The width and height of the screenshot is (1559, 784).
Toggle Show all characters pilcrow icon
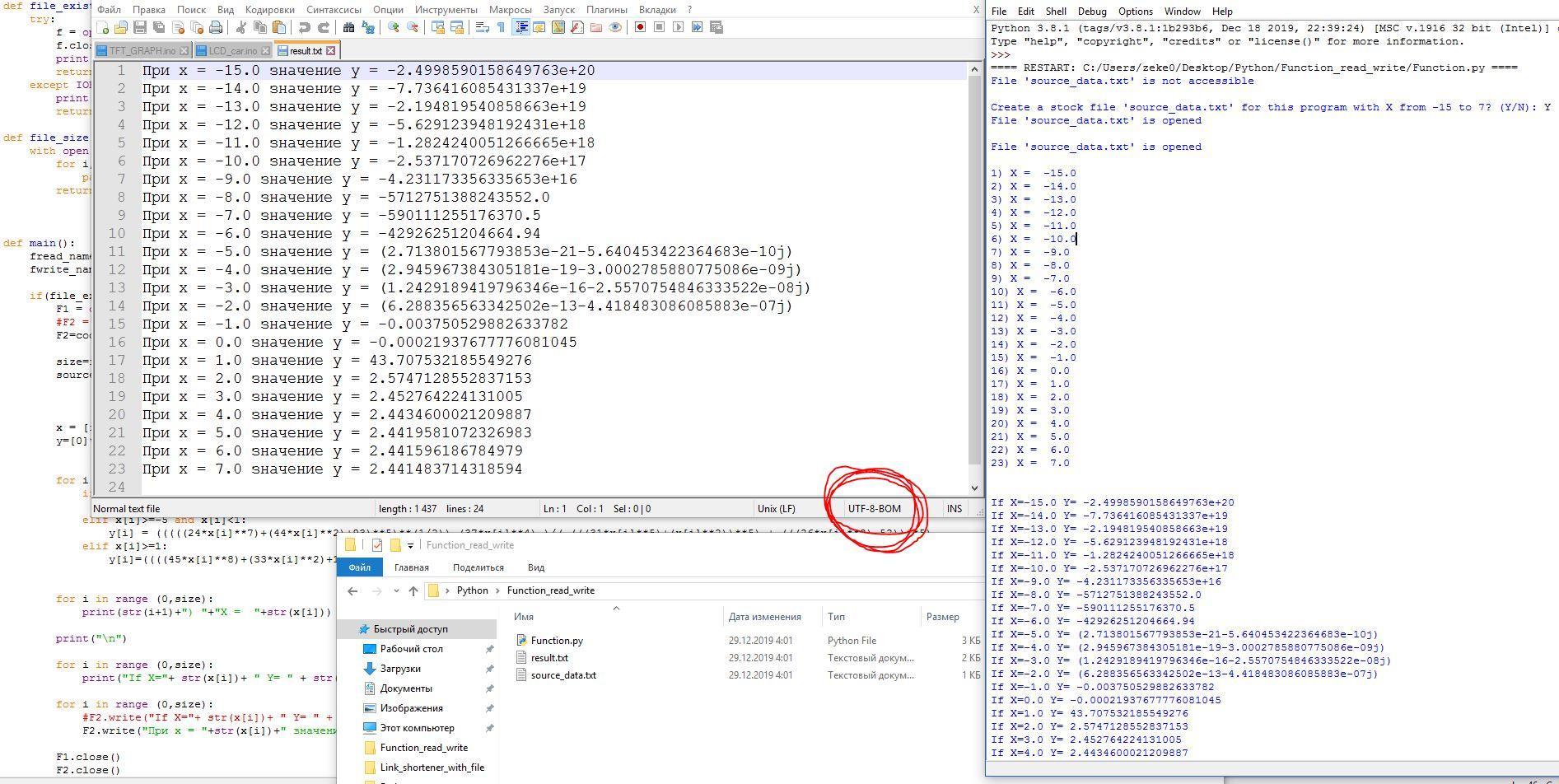[501, 27]
